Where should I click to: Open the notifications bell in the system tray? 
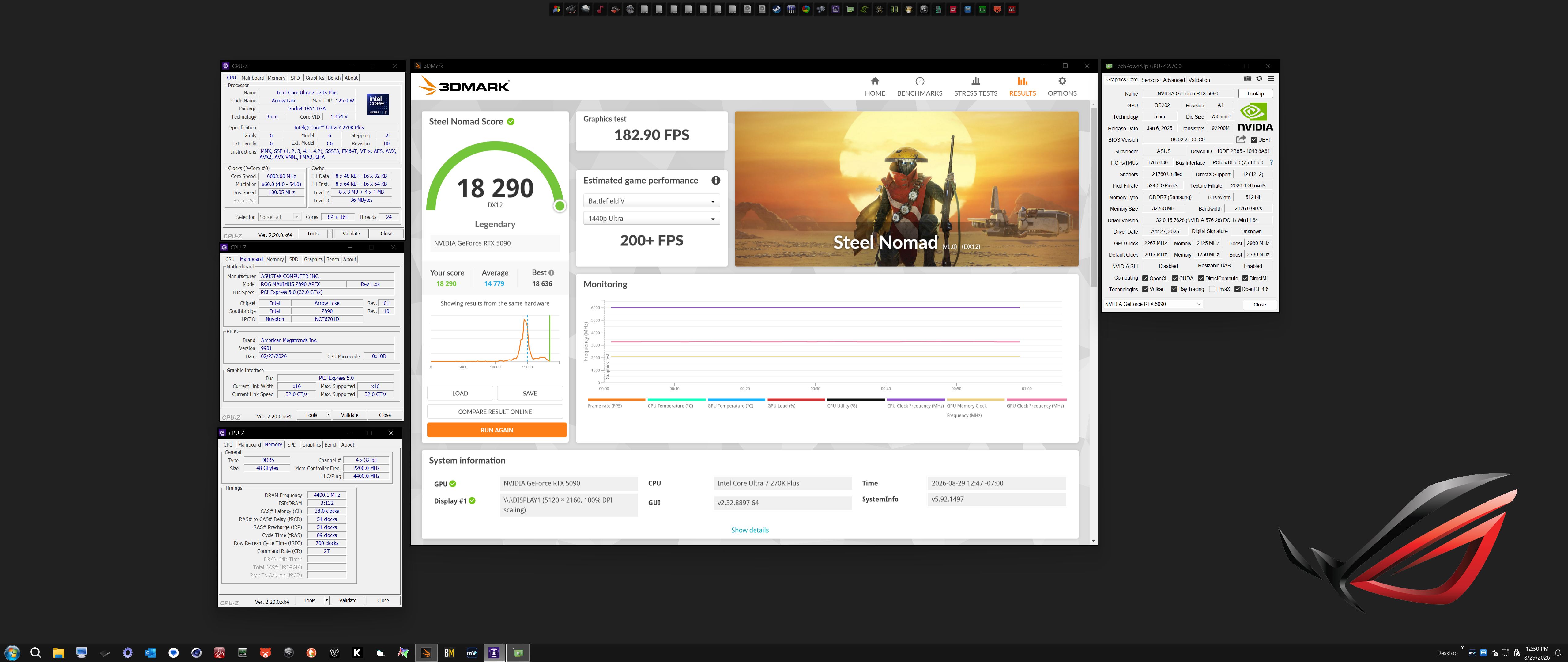(x=1558, y=653)
